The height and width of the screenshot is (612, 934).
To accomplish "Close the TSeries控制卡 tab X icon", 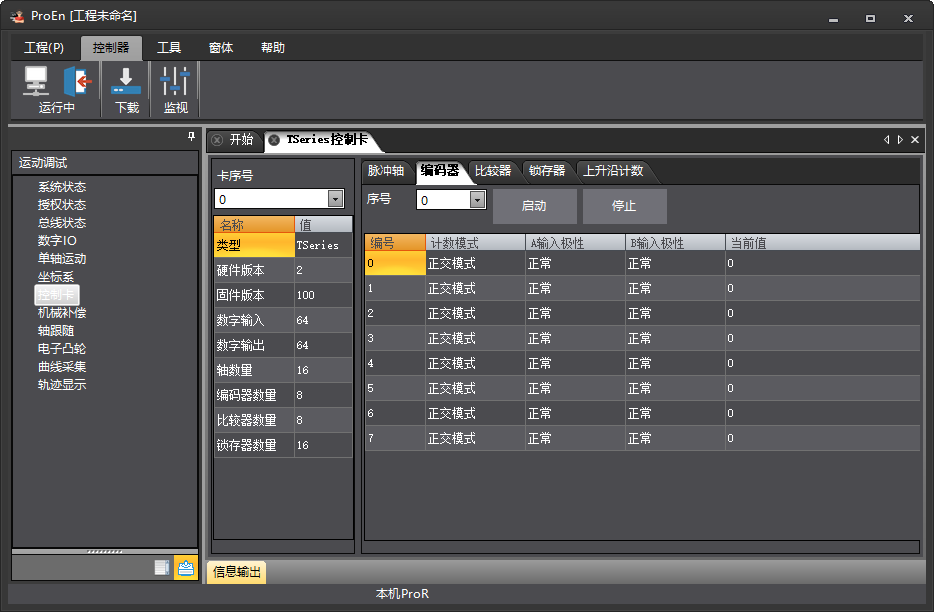I will (274, 139).
